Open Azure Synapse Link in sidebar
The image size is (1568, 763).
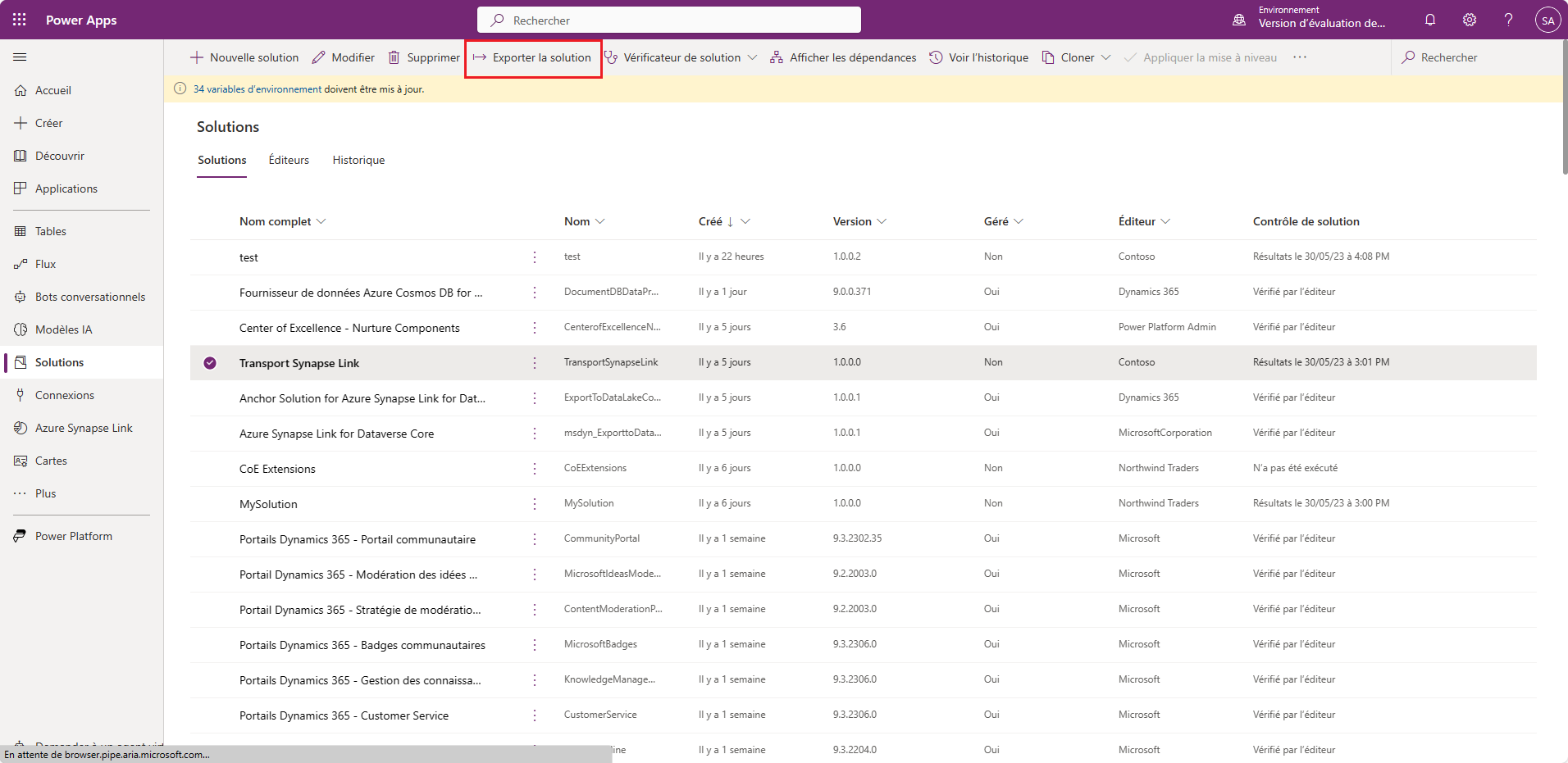(84, 428)
